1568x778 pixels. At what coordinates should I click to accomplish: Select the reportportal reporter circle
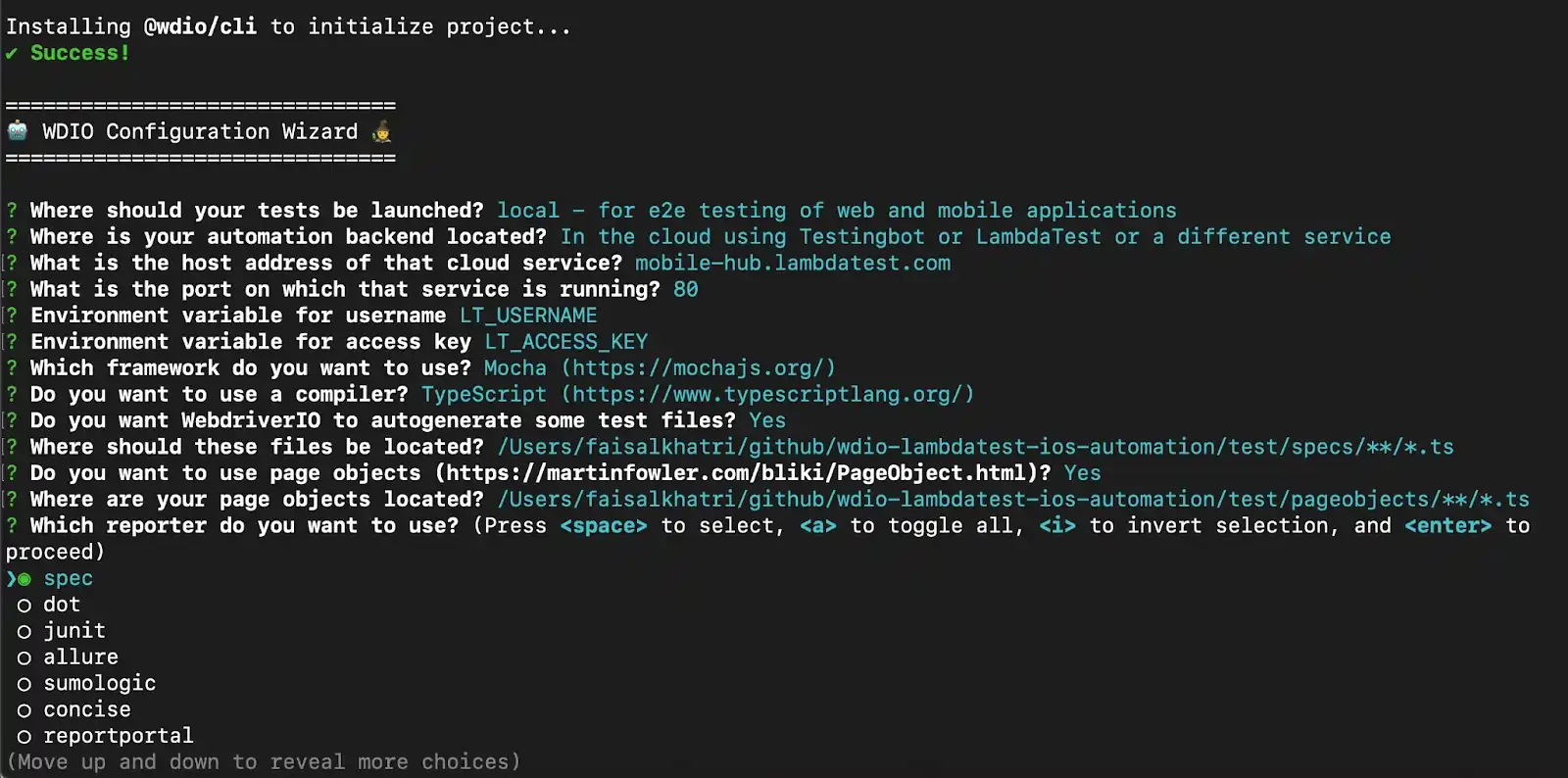pyautogui.click(x=24, y=737)
